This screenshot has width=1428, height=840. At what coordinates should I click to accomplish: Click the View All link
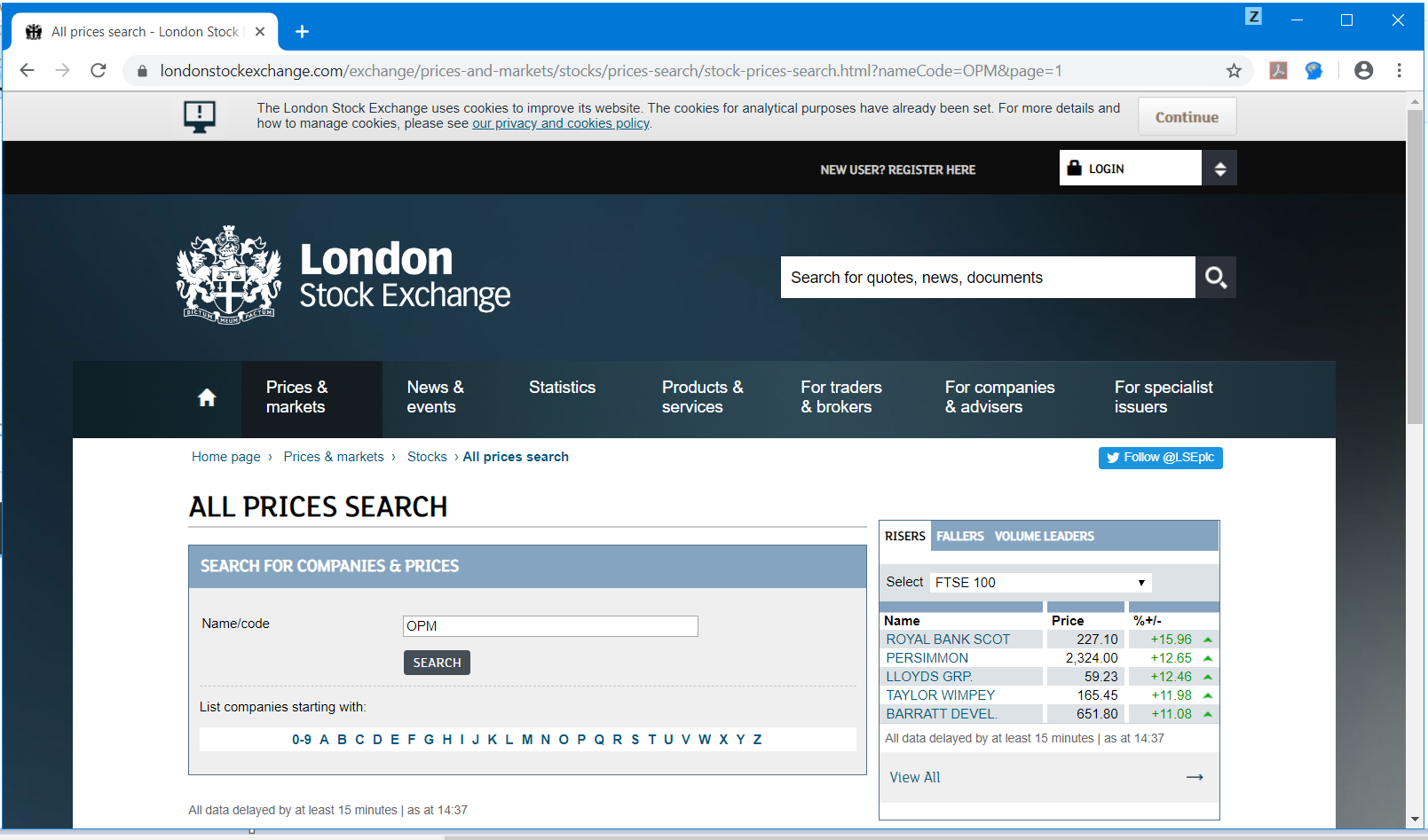(914, 777)
